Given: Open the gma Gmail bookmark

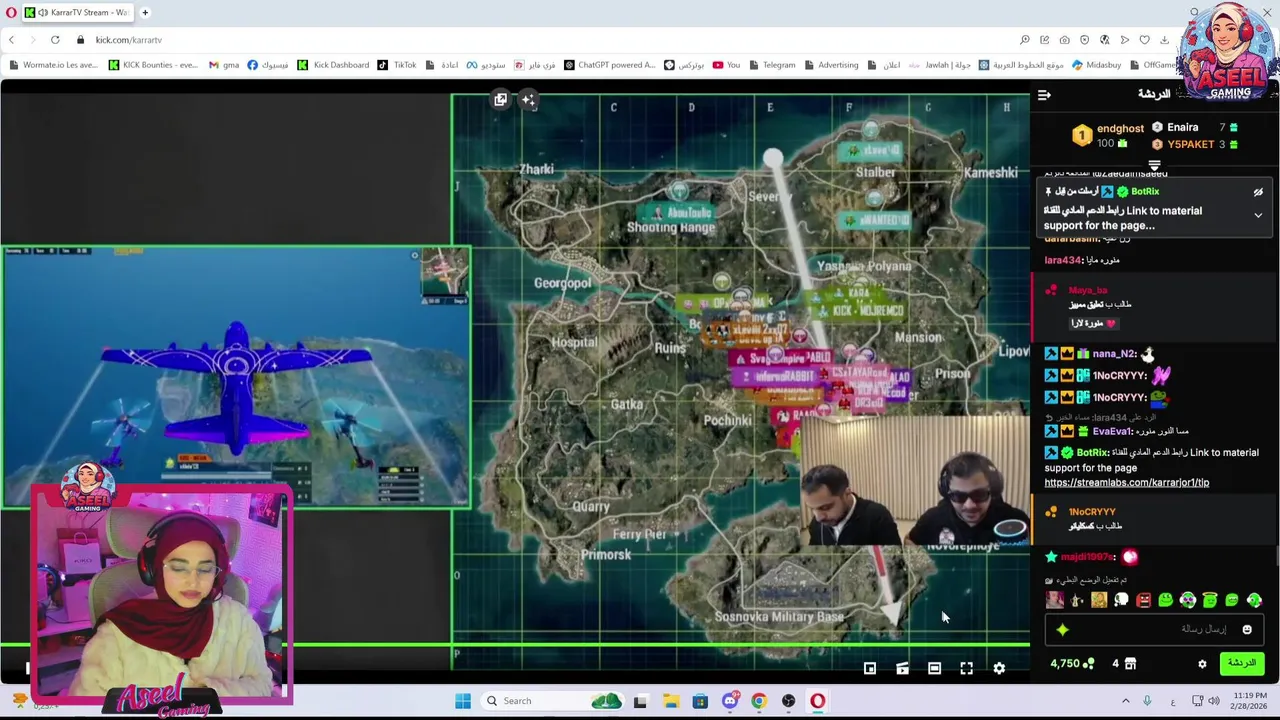Looking at the screenshot, I should pyautogui.click(x=224, y=65).
